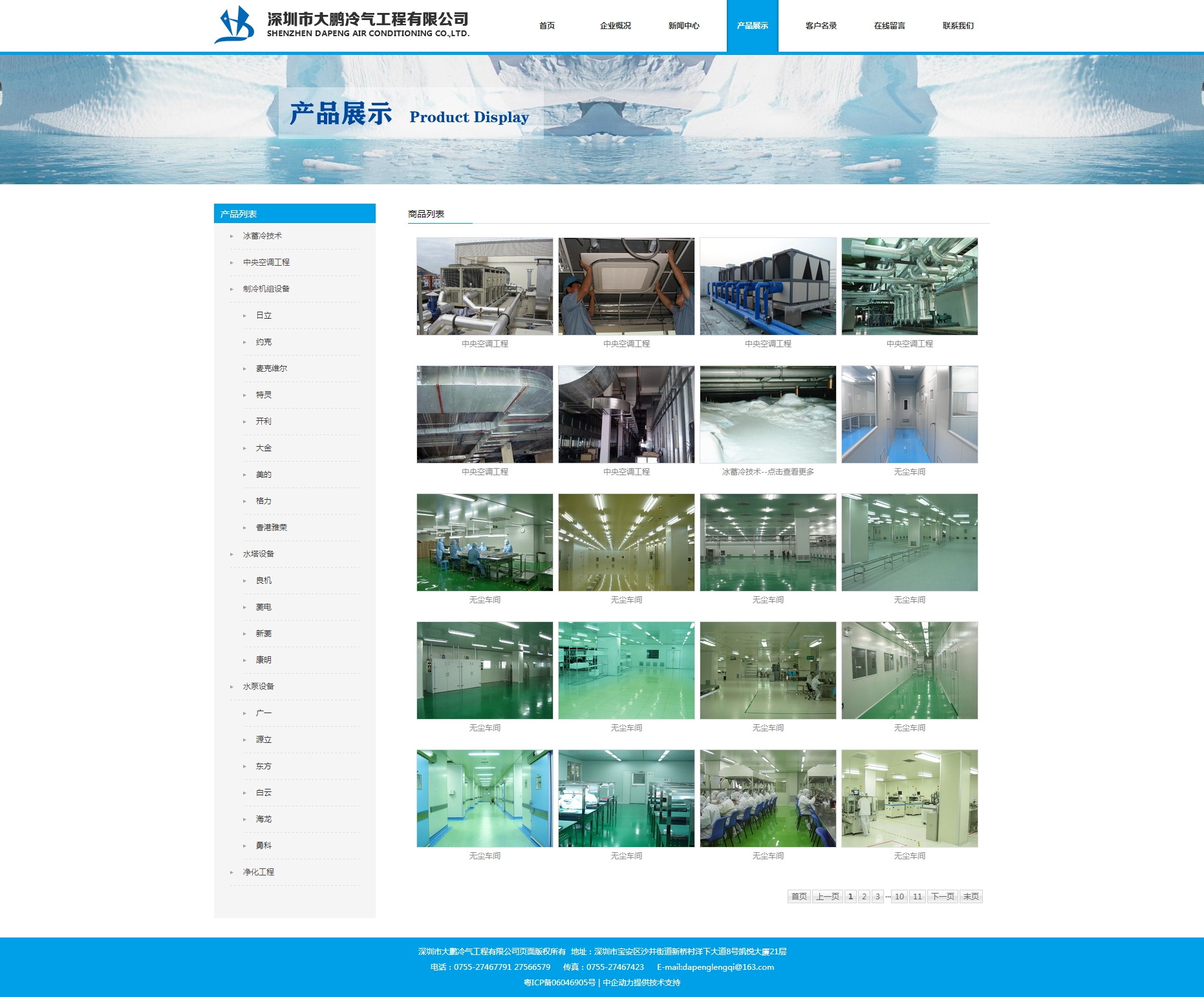
Task: Go to 联系我们 page
Action: click(958, 26)
